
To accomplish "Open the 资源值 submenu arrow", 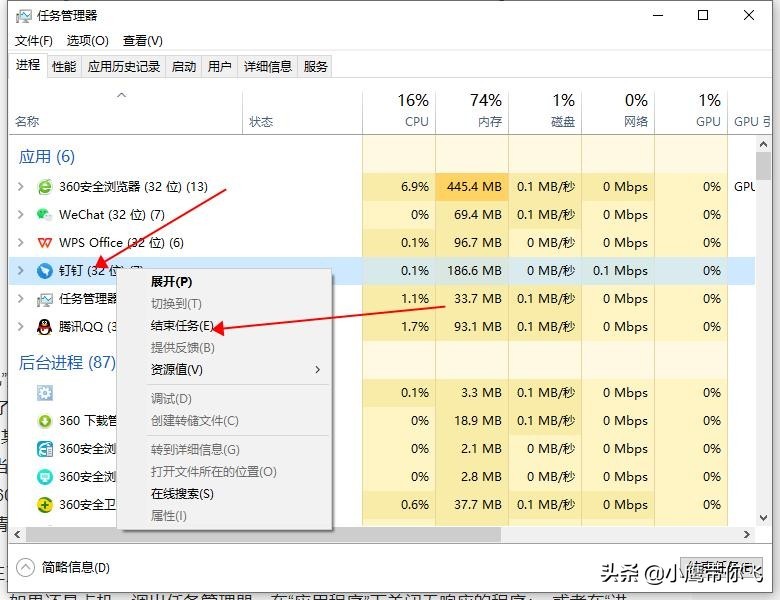I will tap(318, 370).
